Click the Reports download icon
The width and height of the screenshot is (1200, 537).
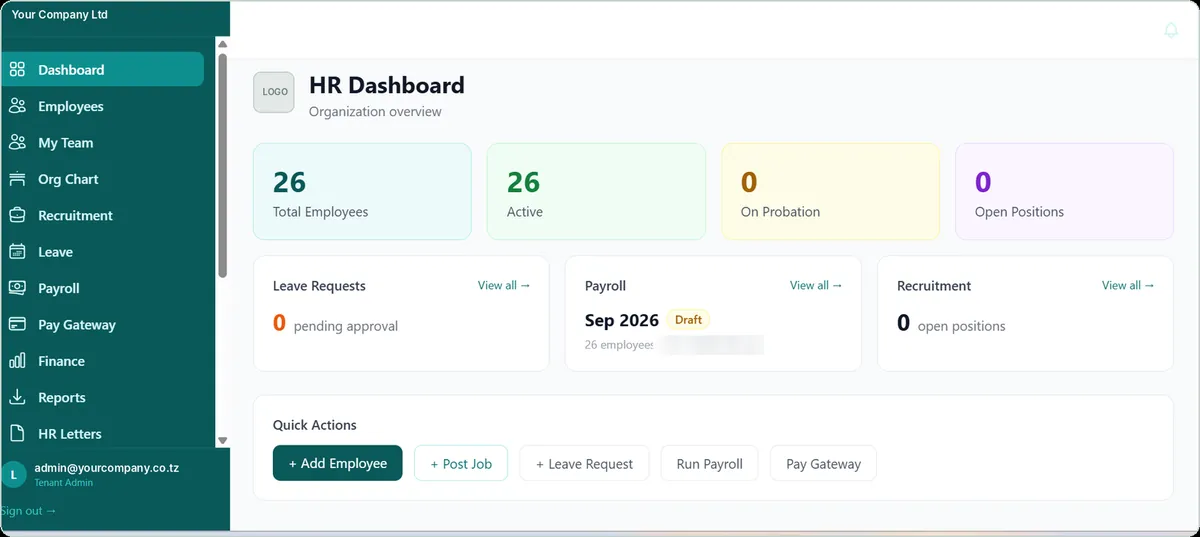pos(17,397)
